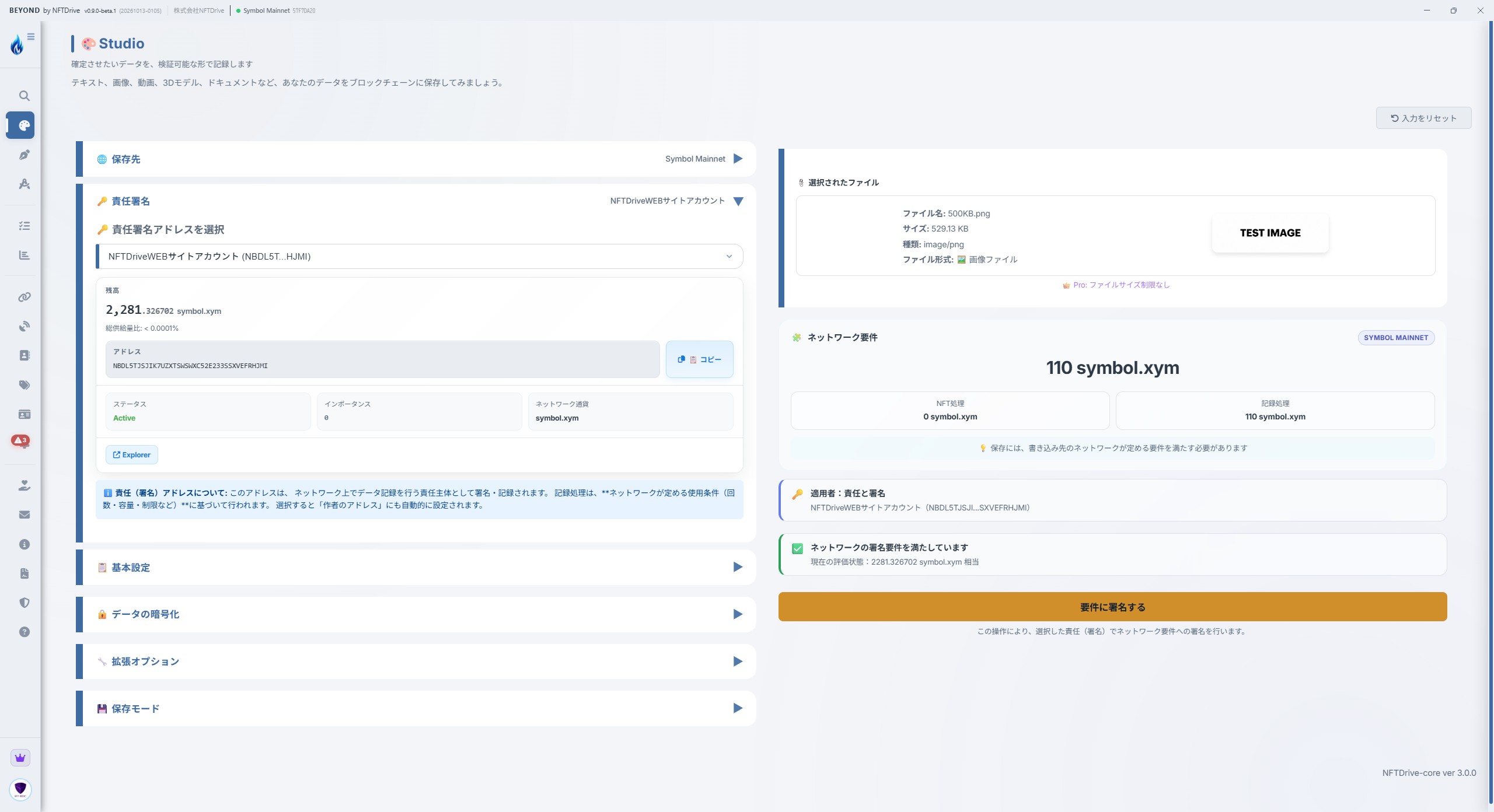The image size is (1494, 812).
Task: Open the checklist sidebar icon
Action: click(24, 226)
